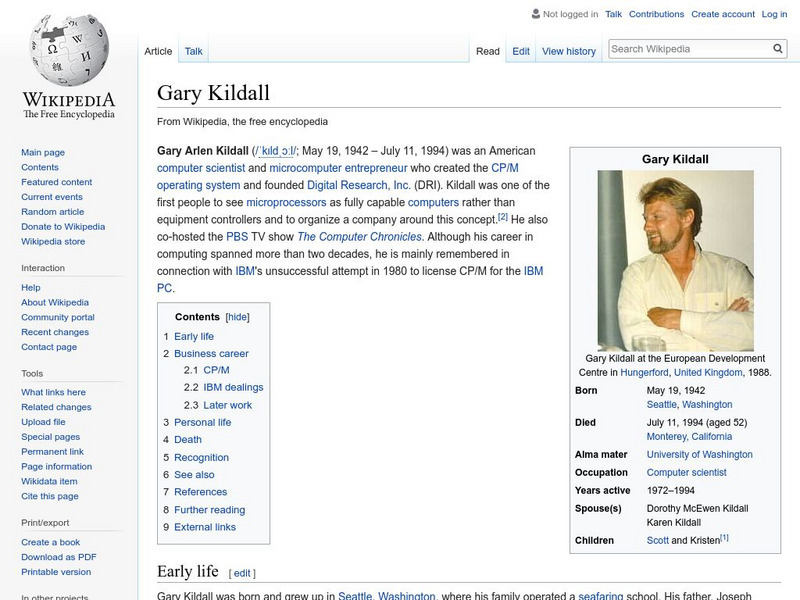Click What links here
This screenshot has width=800, height=600.
point(53,392)
